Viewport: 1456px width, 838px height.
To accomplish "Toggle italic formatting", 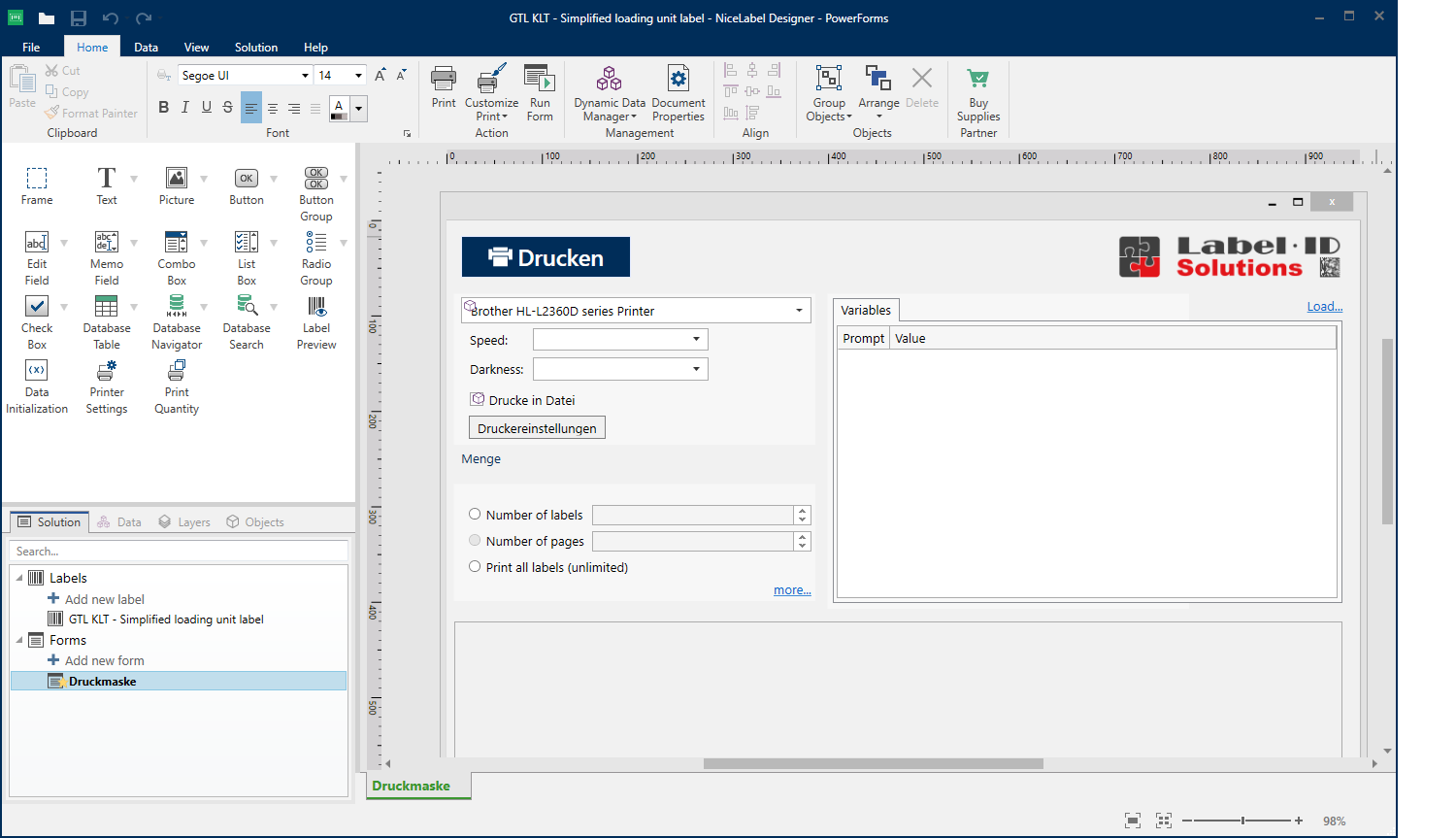I will pos(184,108).
